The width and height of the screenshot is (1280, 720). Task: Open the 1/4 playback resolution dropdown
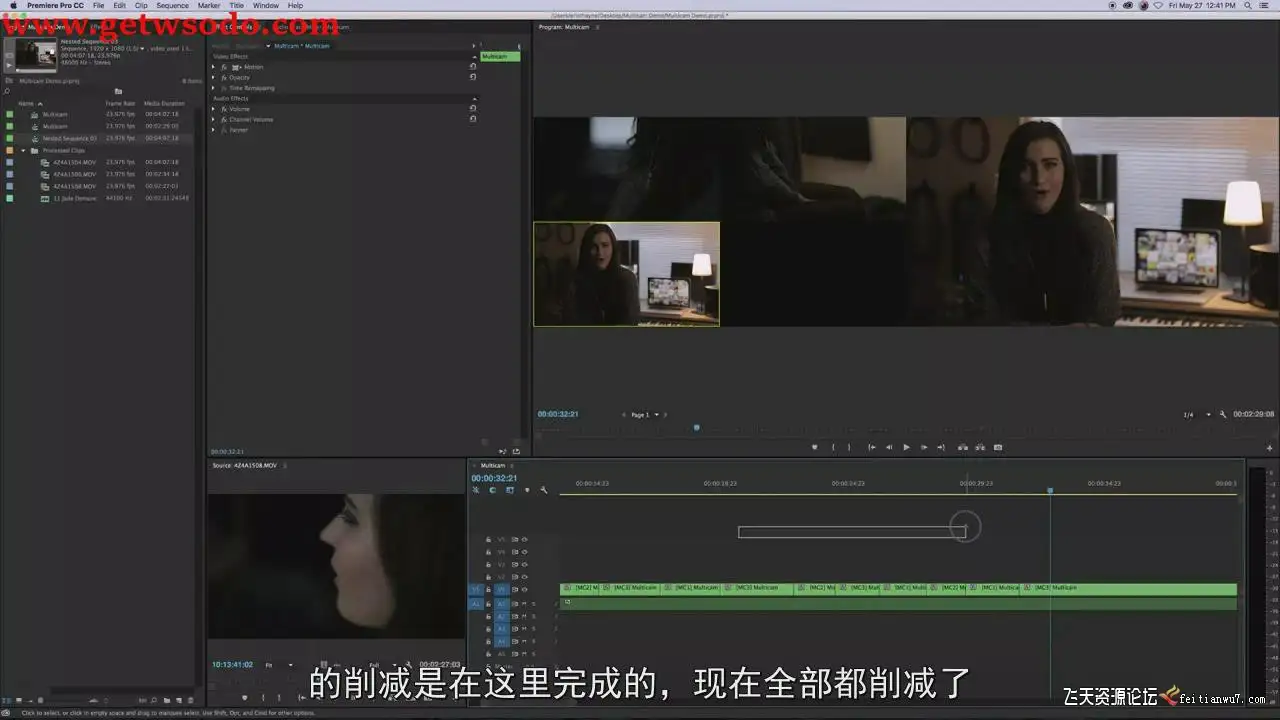pyautogui.click(x=1197, y=414)
